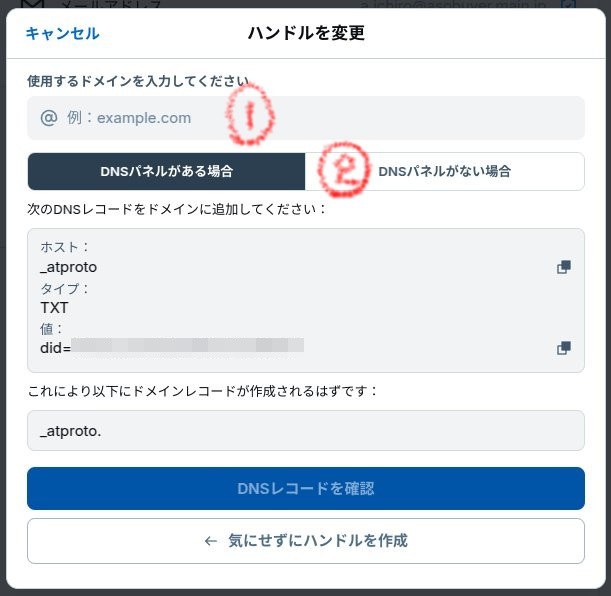Click the envelope icon behind the dialog
611x596 pixels.
(32, 4)
